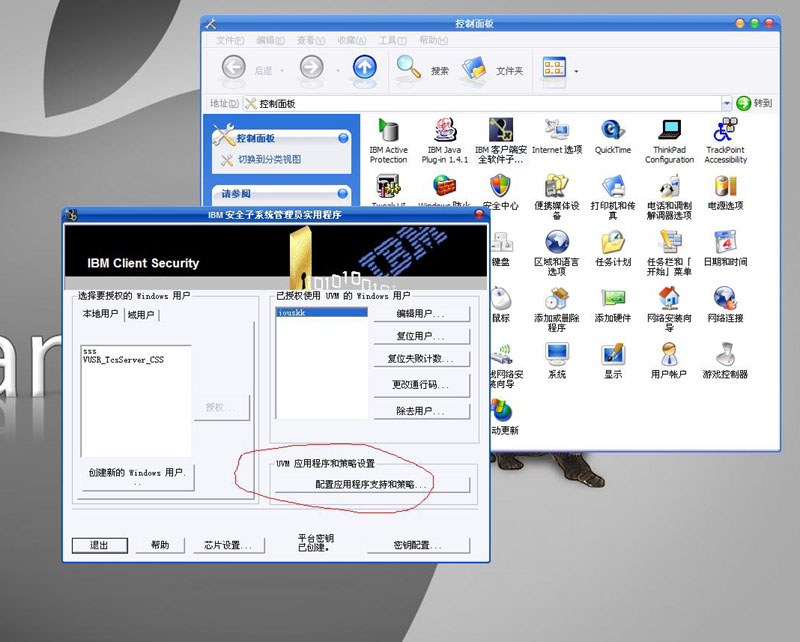800x642 pixels.
Task: Switch to the 本地用户 tab
Action: click(x=101, y=314)
